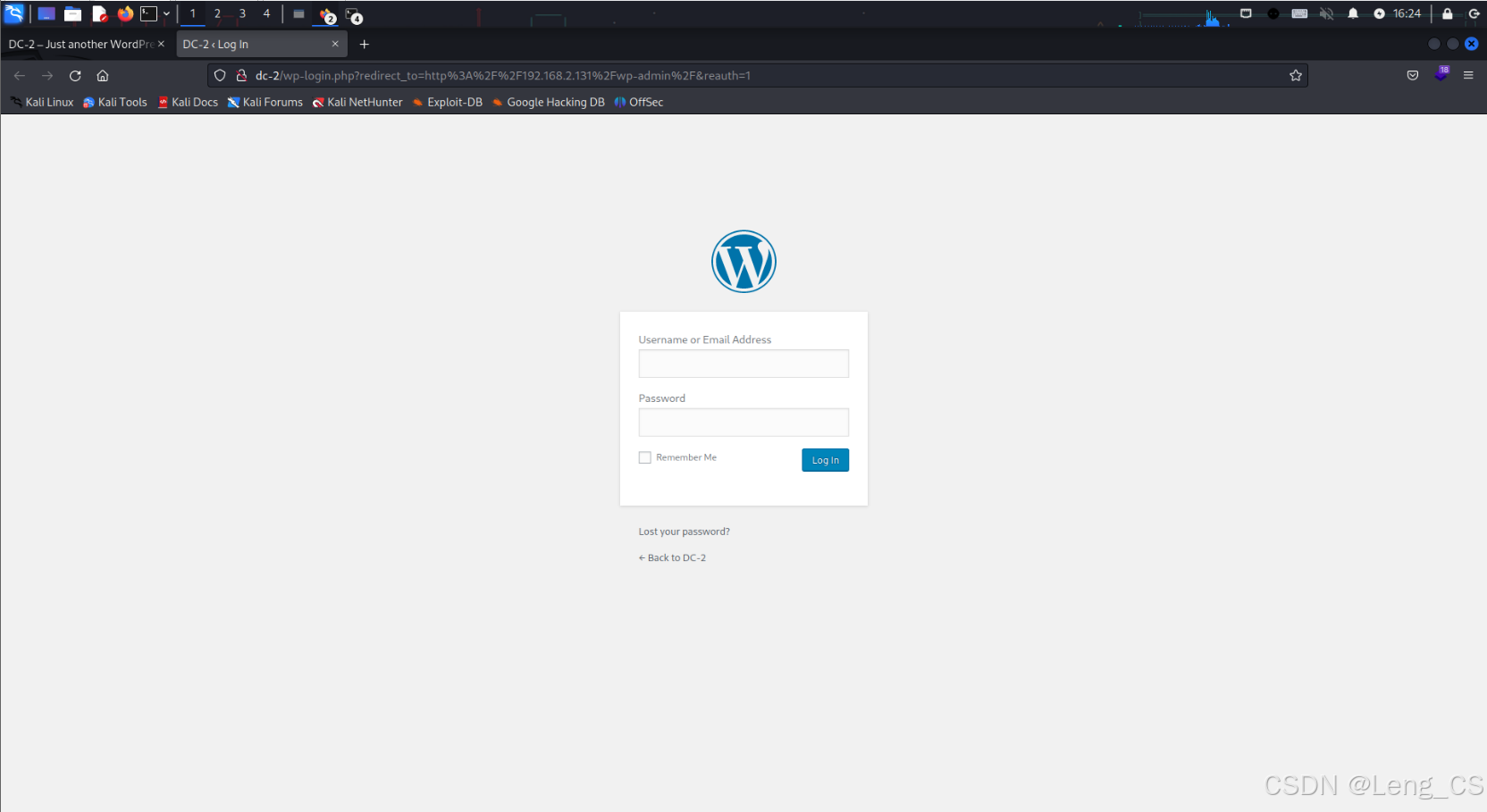This screenshot has width=1487, height=812.
Task: Open the Kali Tools bookmark
Action: pos(114,102)
